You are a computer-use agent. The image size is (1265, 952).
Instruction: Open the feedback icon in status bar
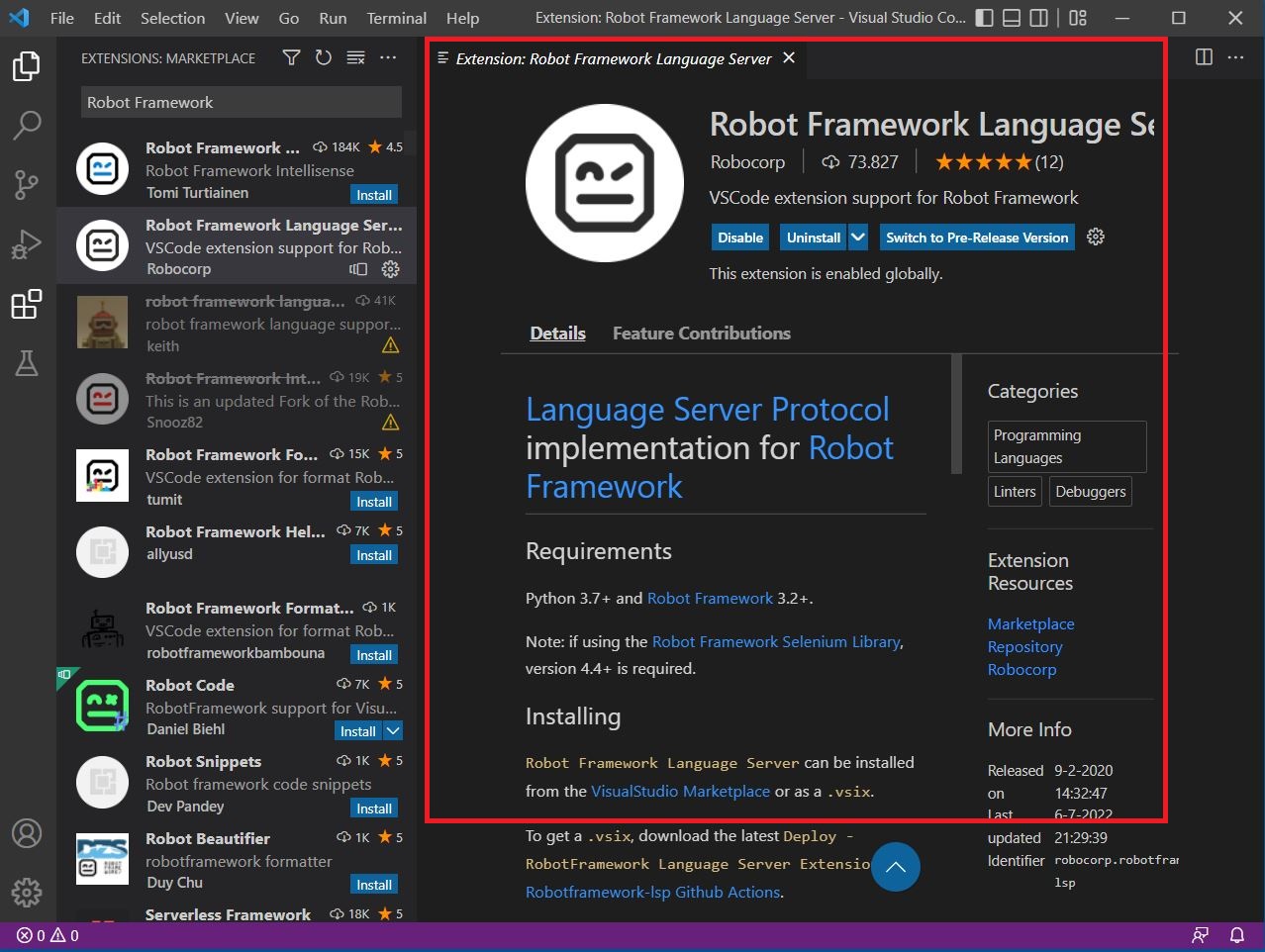[1201, 935]
